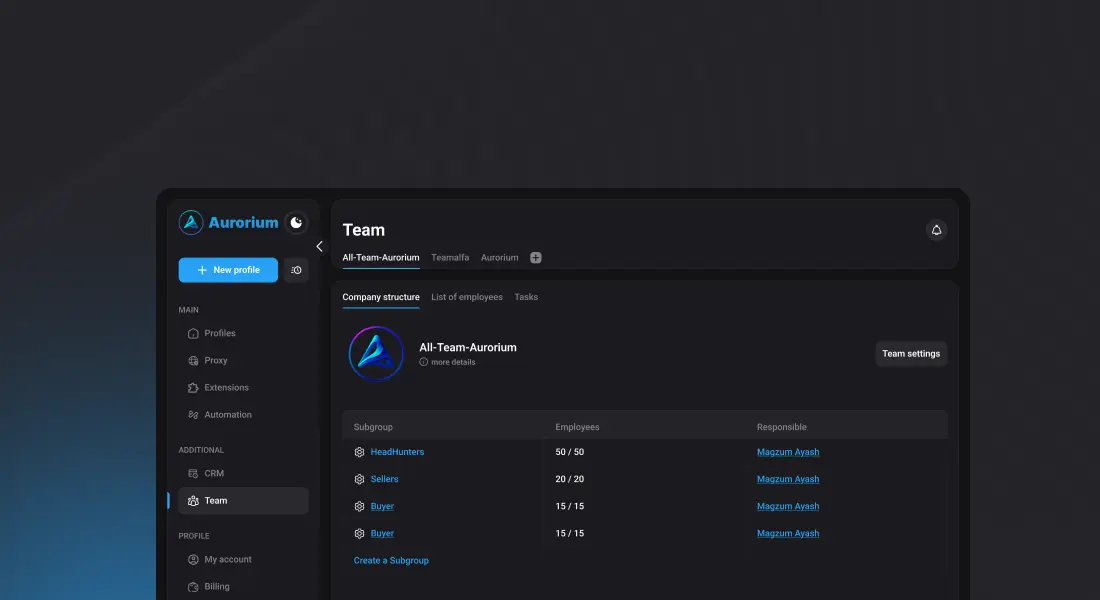1100x600 pixels.
Task: Open the Tasks tab
Action: pyautogui.click(x=526, y=297)
